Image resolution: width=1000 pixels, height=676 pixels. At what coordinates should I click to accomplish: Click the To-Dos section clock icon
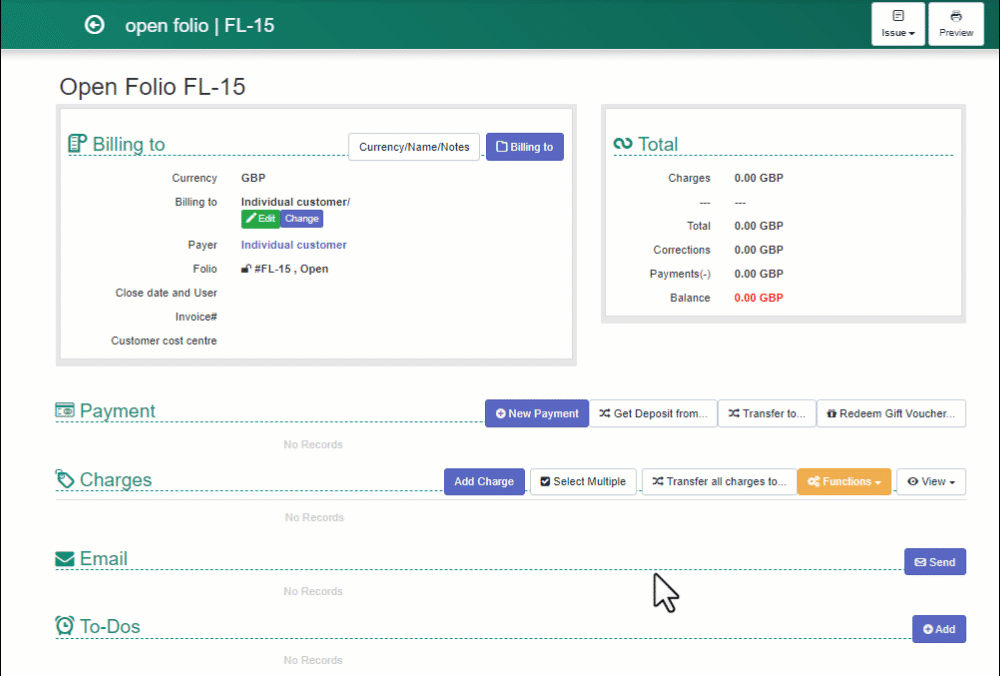[x=65, y=625]
